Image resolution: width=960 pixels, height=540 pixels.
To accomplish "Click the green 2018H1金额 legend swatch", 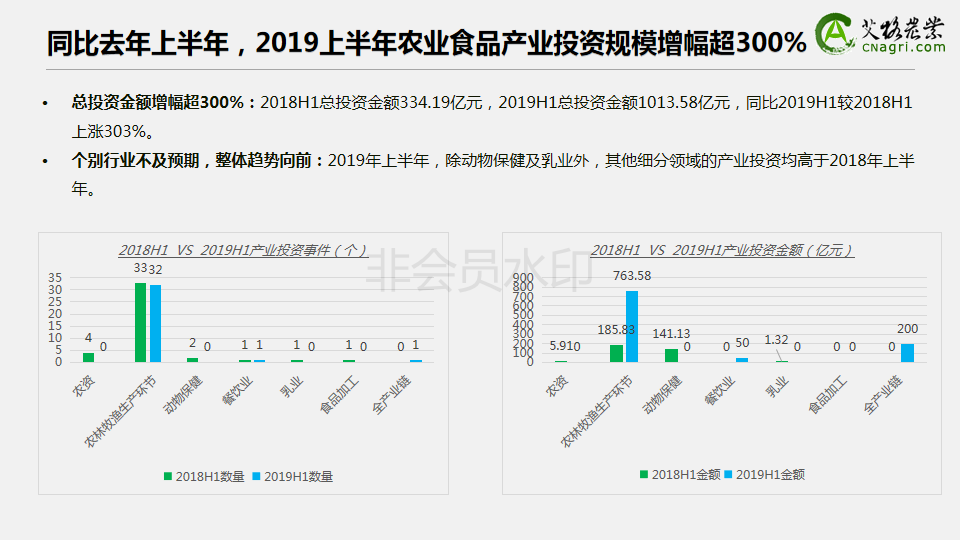I will 644,475.
